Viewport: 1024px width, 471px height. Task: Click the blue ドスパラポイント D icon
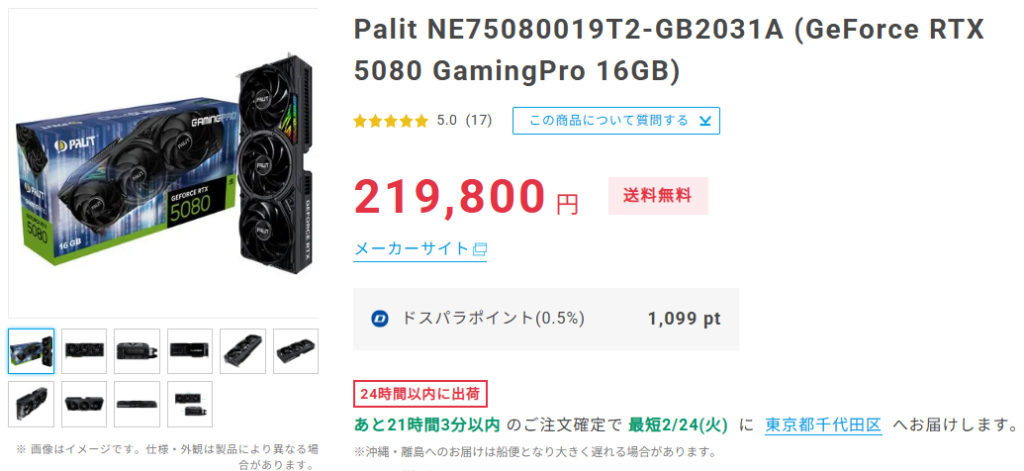pyautogui.click(x=380, y=319)
